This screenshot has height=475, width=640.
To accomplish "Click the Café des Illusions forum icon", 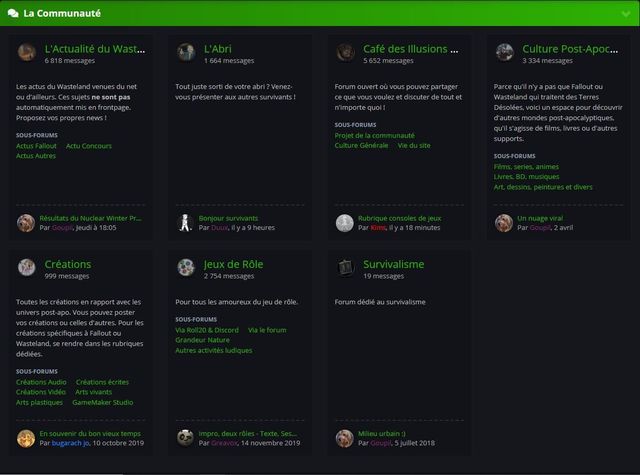I will 345,52.
